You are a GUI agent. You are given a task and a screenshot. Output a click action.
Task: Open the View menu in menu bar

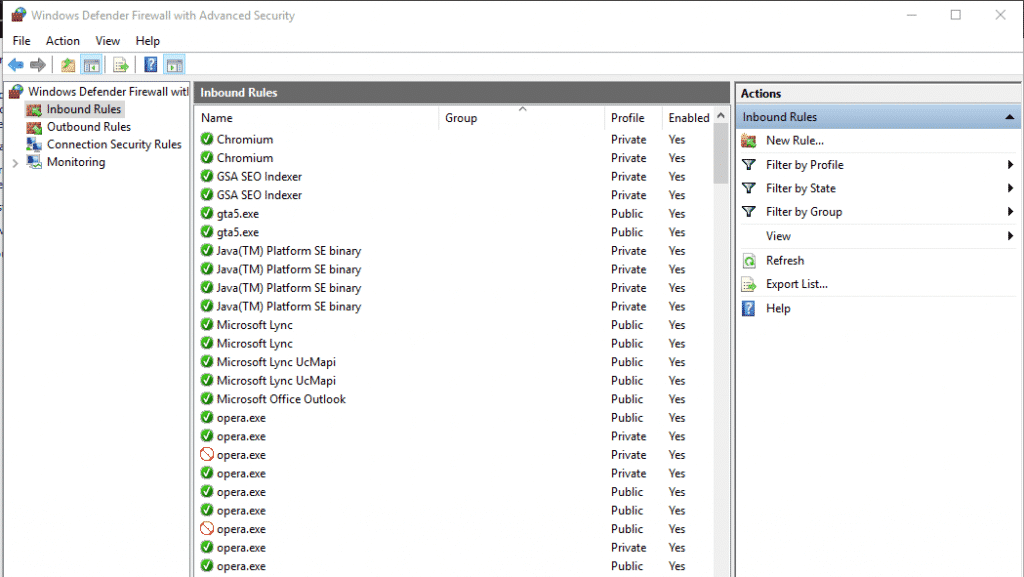point(107,41)
